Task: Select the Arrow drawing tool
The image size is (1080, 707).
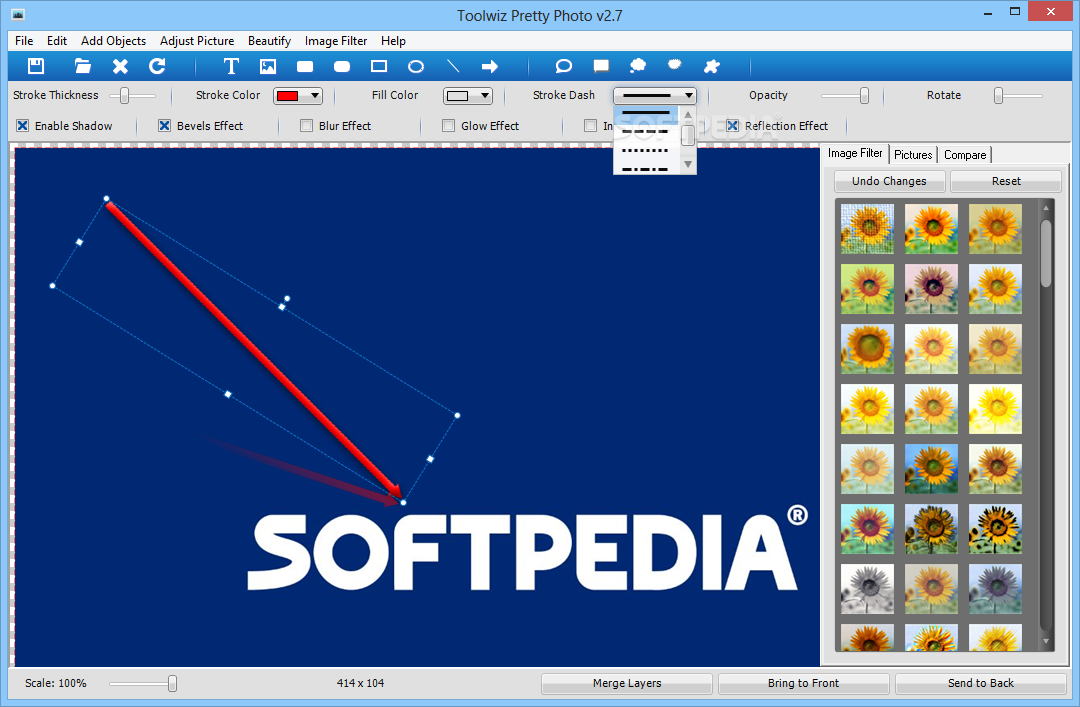Action: [x=490, y=67]
